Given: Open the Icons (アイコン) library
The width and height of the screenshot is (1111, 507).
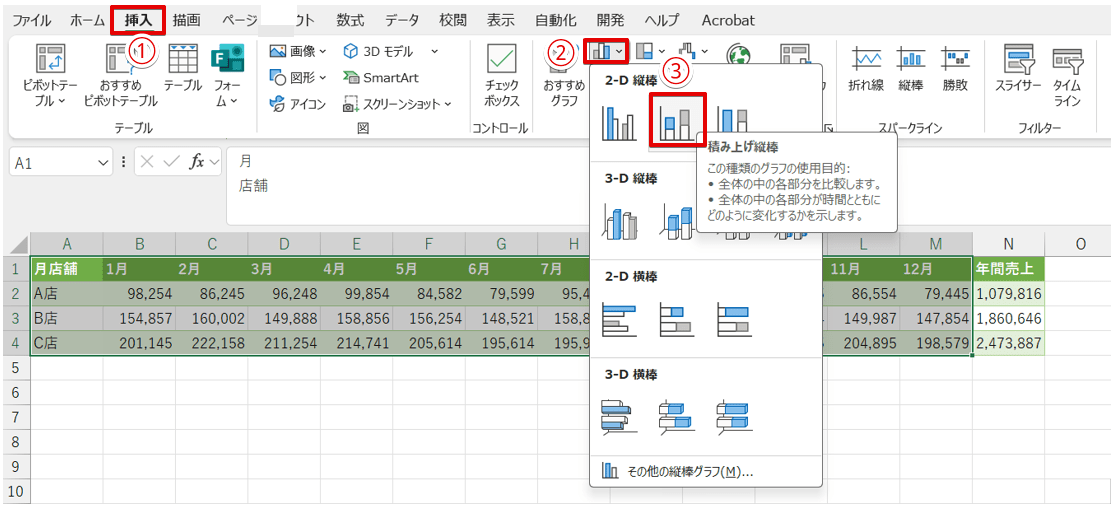Looking at the screenshot, I should point(298,105).
